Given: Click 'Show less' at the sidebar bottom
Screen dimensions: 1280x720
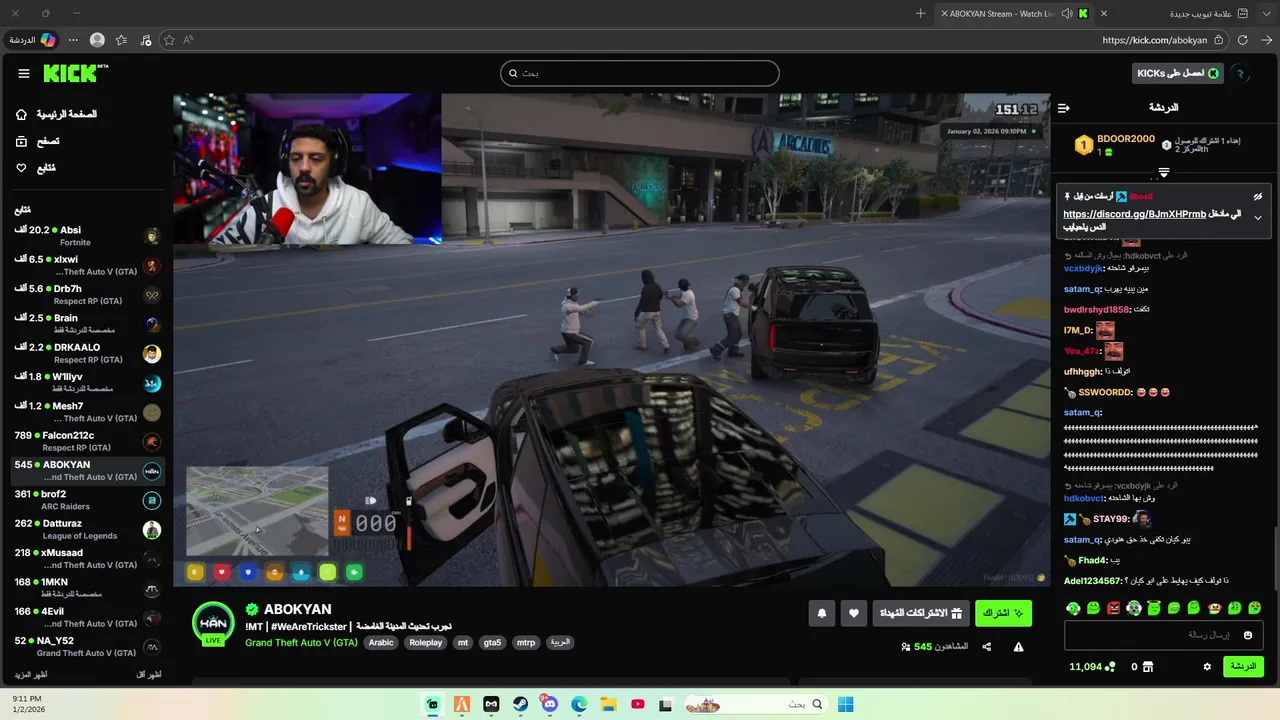Looking at the screenshot, I should (x=149, y=675).
